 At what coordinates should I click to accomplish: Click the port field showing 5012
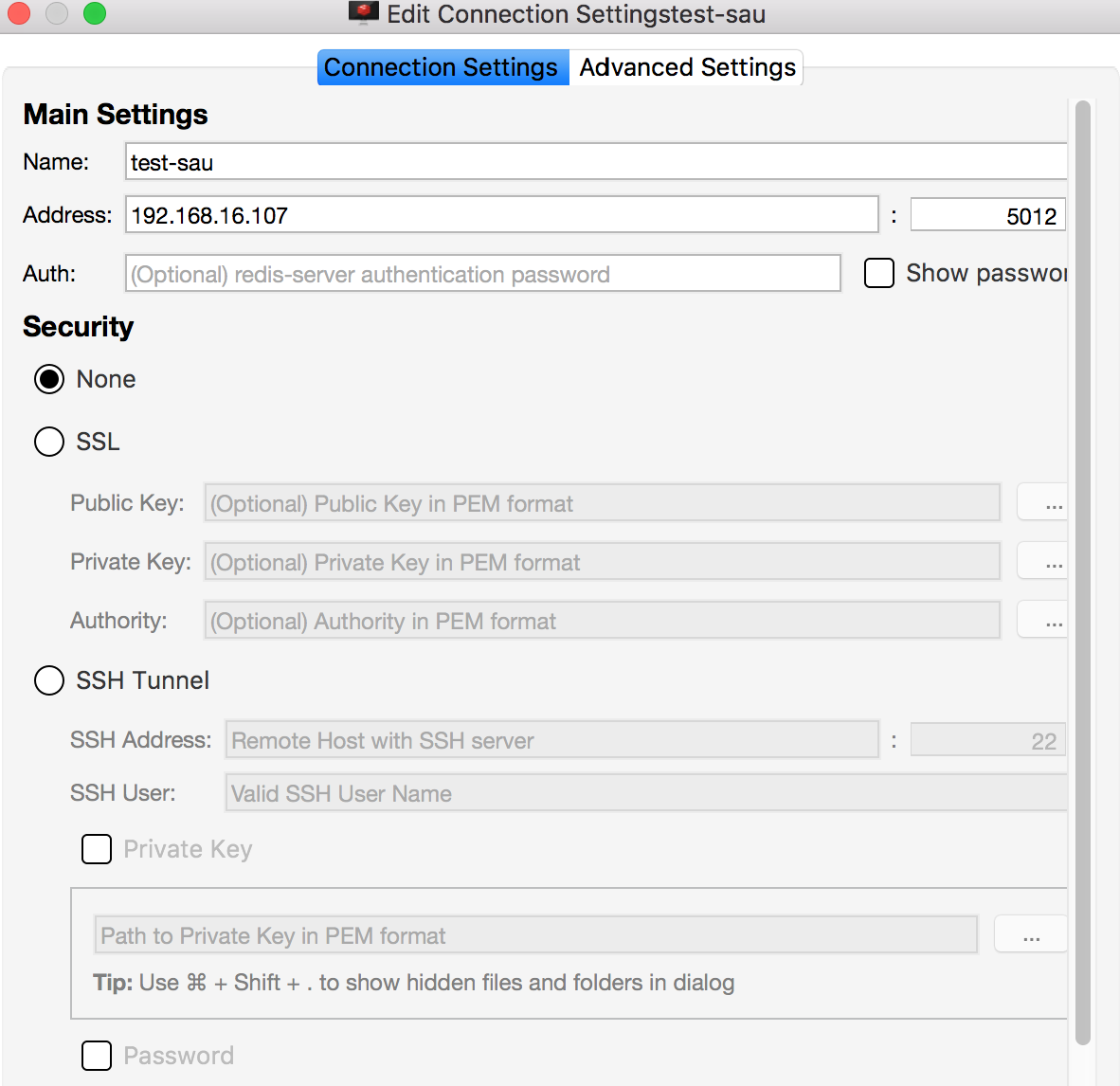987,214
